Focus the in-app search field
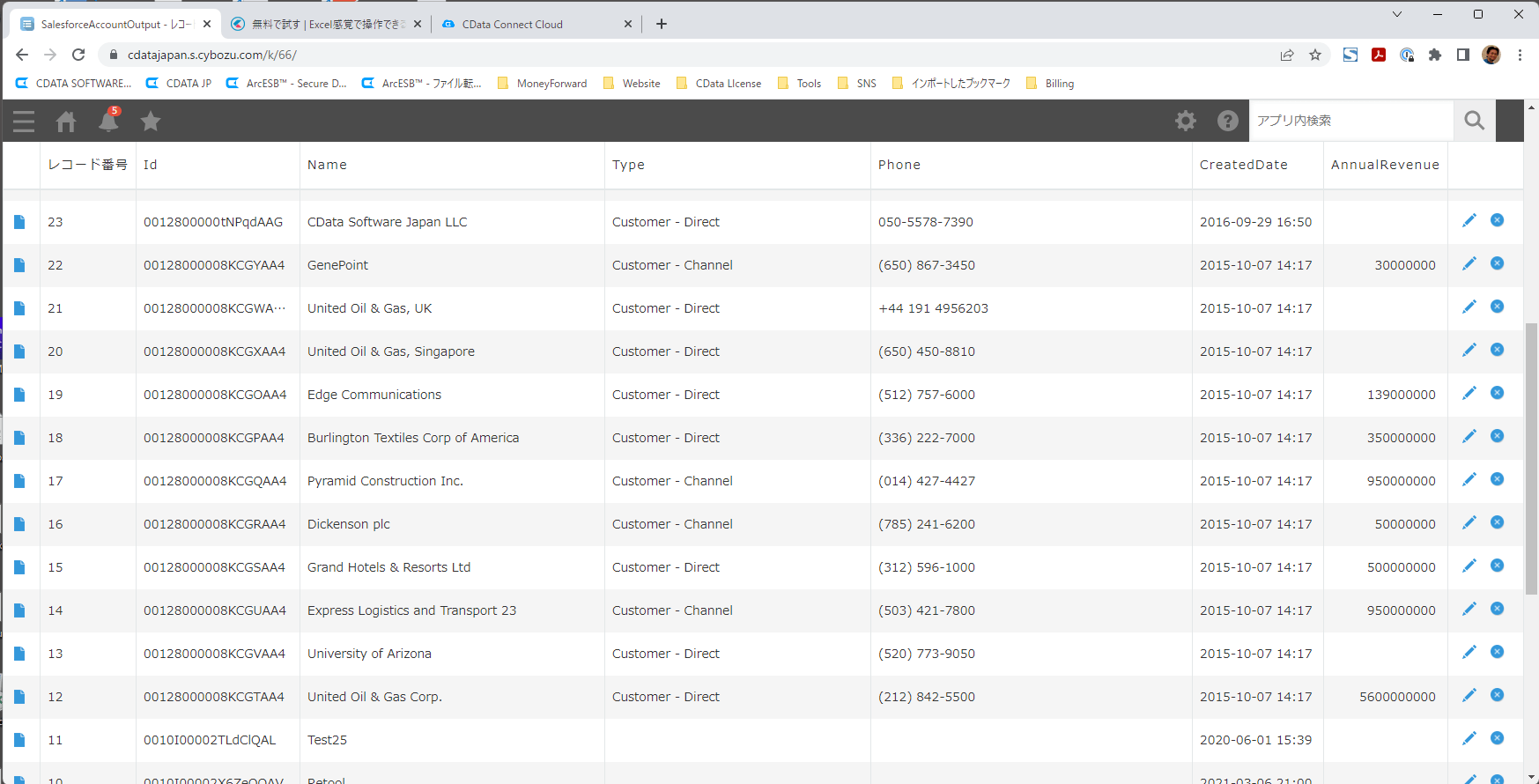1539x784 pixels. coord(1350,121)
